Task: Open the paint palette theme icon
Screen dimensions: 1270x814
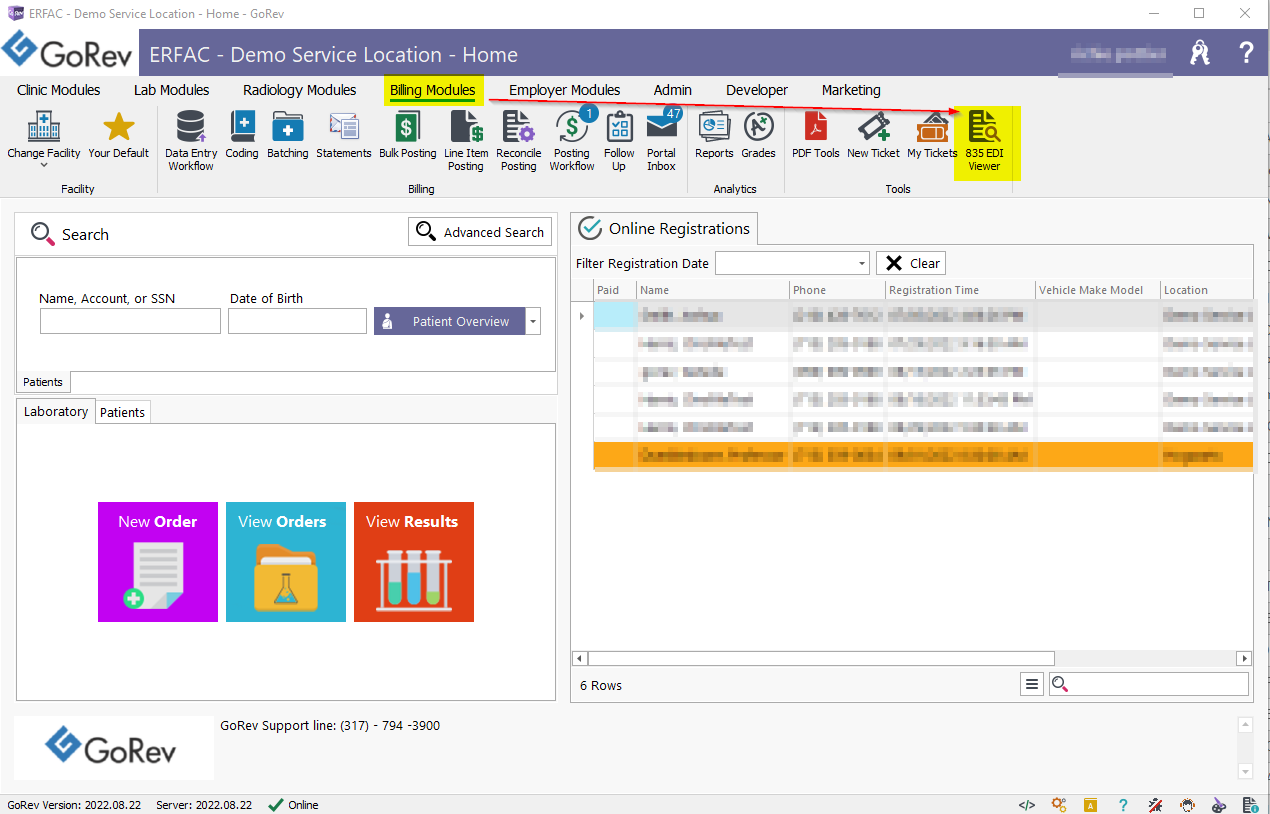Action: [x=1219, y=805]
